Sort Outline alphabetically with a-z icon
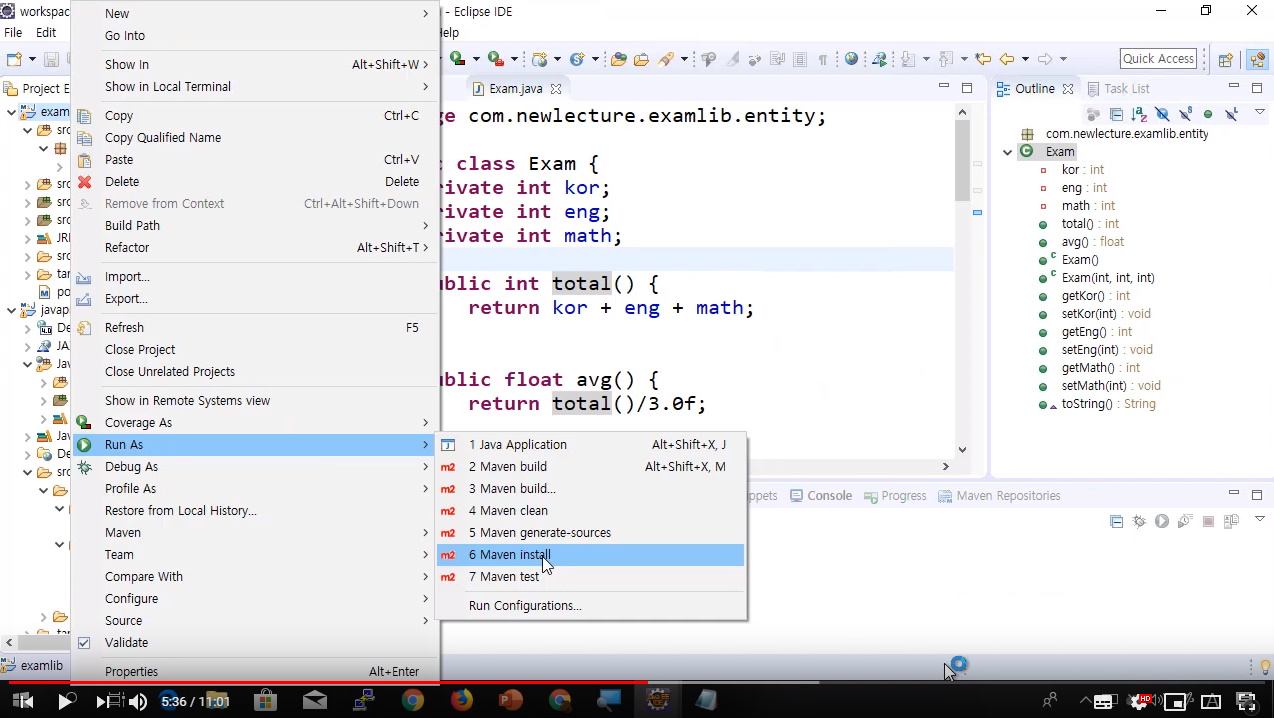This screenshot has height=718, width=1274. [1139, 114]
